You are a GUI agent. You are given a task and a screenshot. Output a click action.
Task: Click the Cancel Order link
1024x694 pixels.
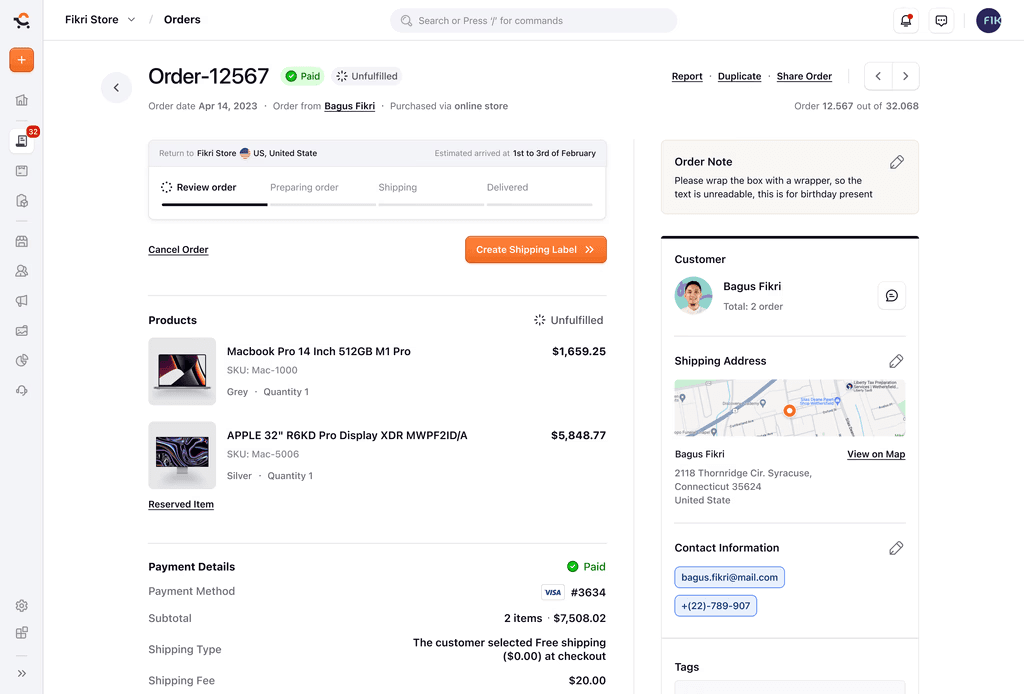178,249
